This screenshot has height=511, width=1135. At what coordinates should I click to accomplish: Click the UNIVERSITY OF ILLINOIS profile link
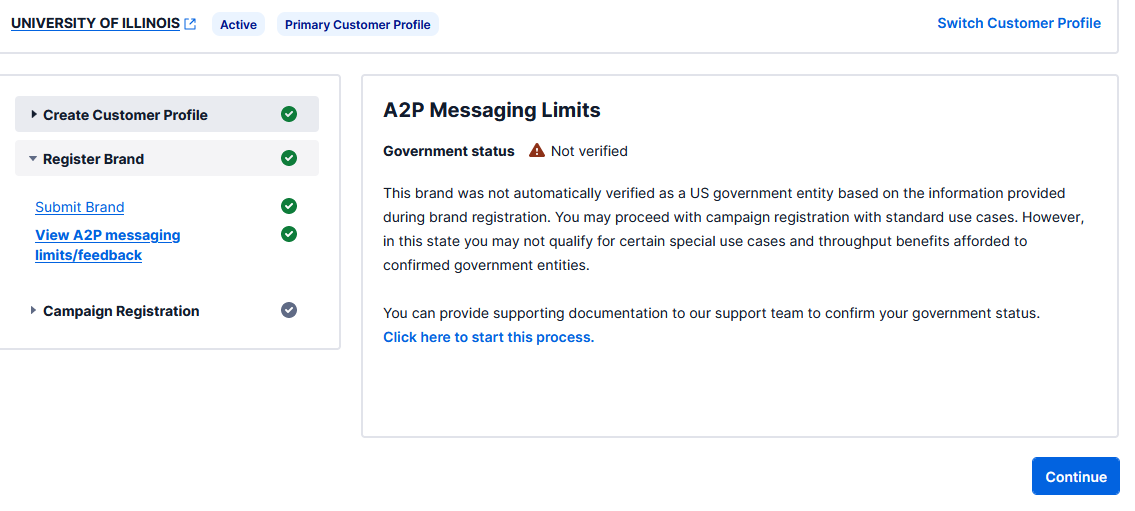95,23
